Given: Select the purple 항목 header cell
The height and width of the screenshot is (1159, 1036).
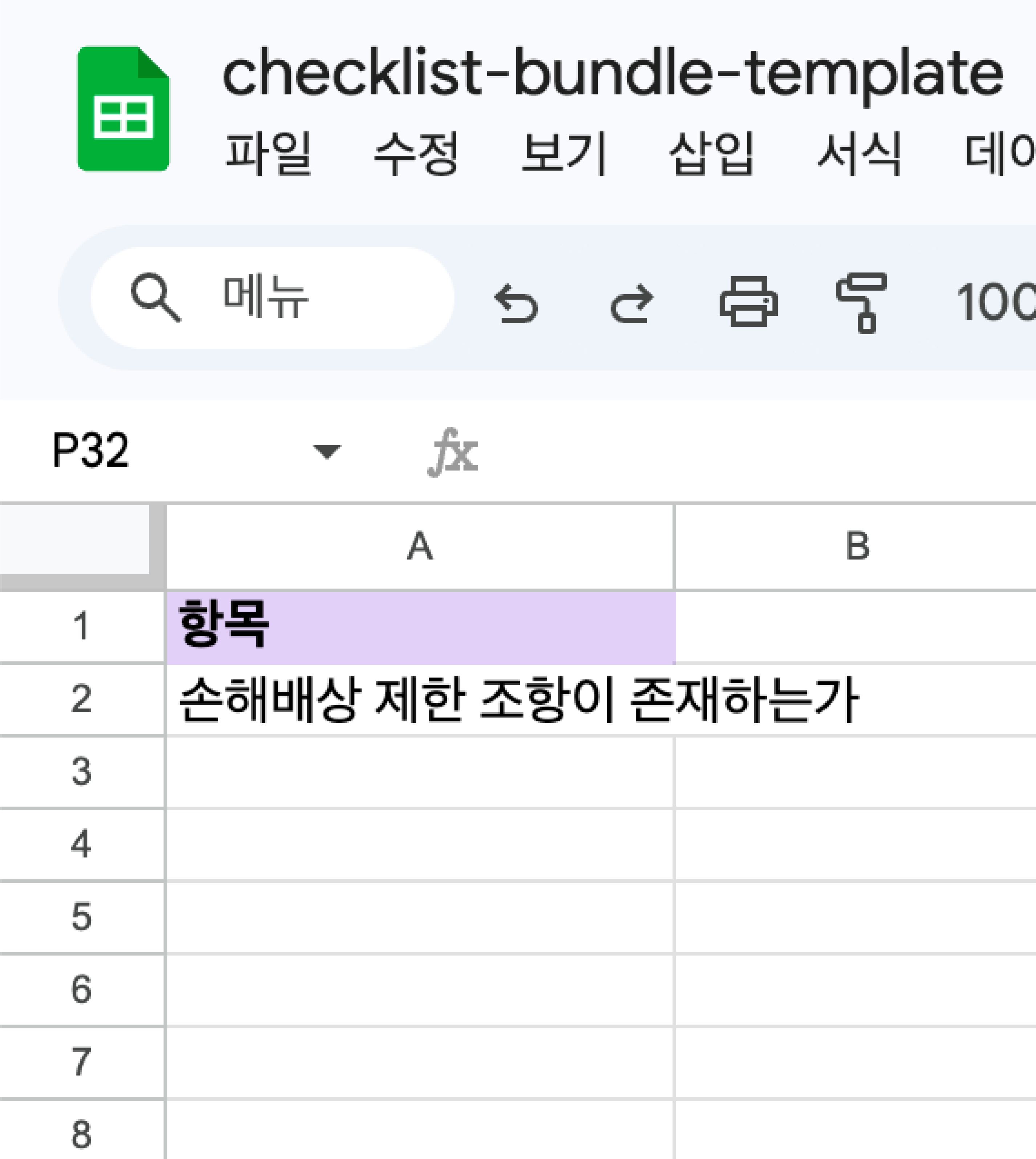Looking at the screenshot, I should pos(421,627).
